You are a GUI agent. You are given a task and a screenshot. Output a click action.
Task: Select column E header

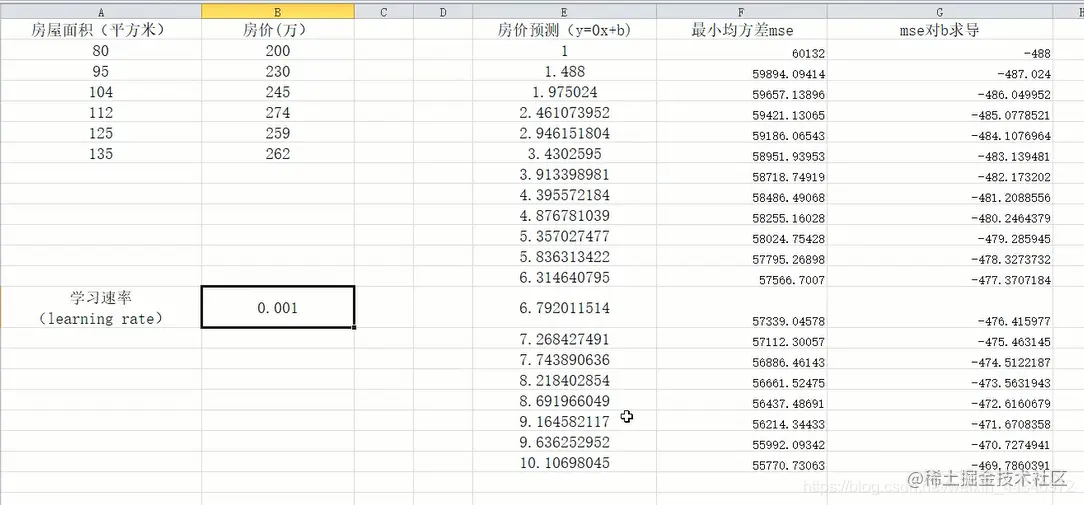565,11
